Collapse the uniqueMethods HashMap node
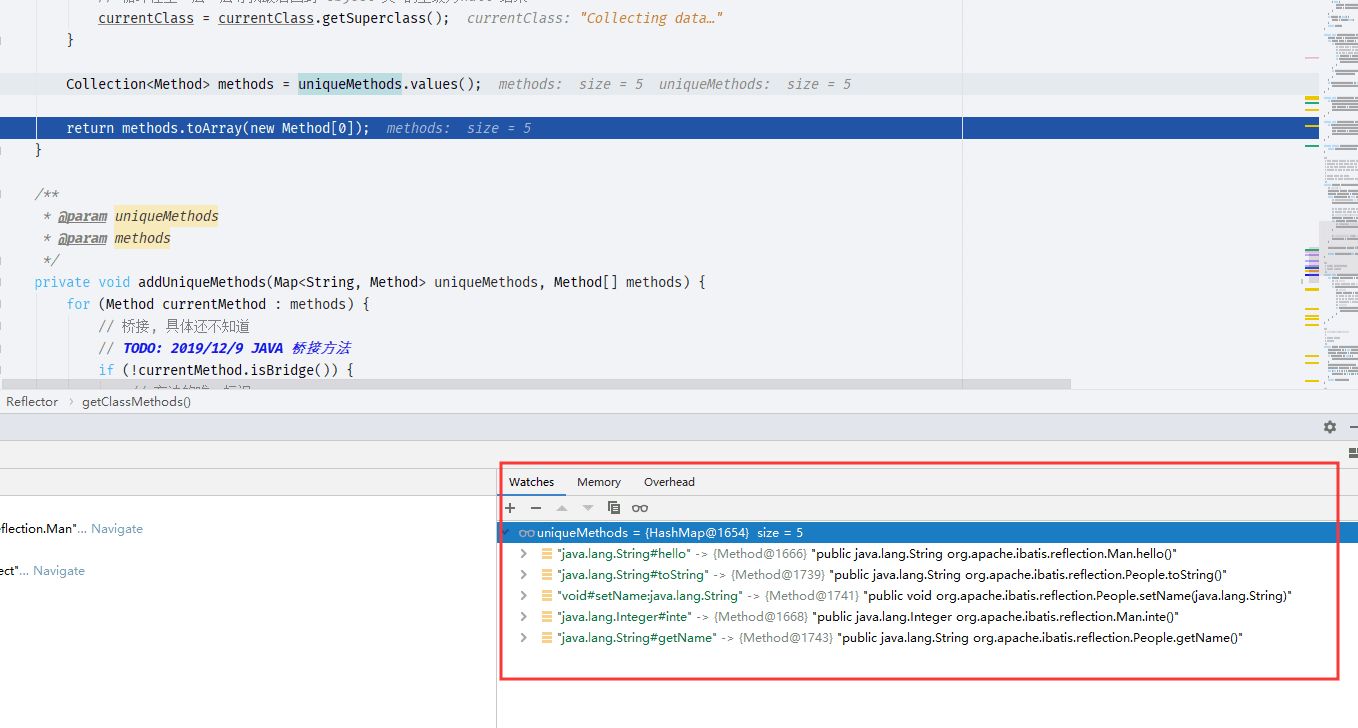 pos(507,532)
